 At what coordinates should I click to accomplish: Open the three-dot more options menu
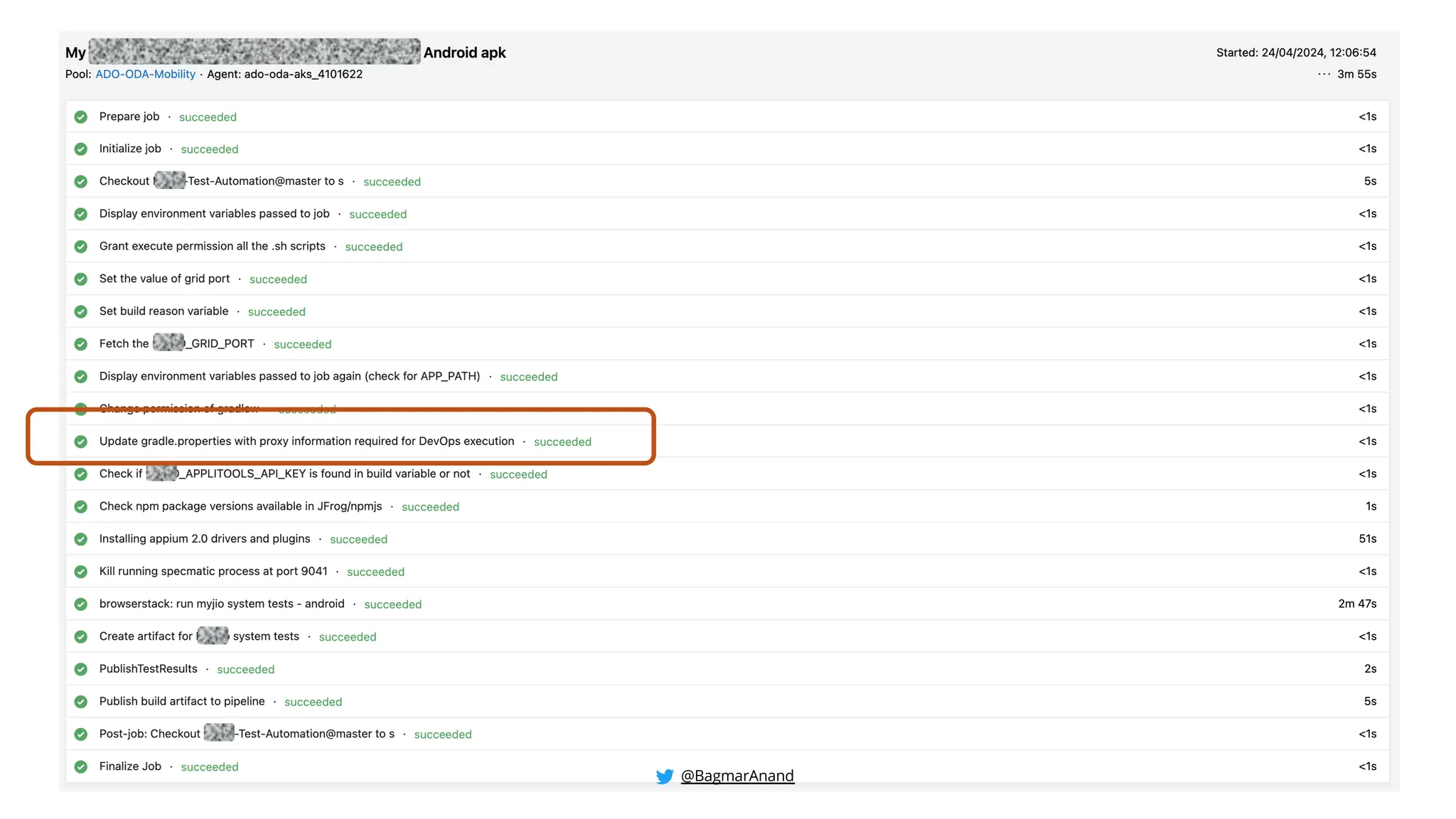coord(1324,74)
